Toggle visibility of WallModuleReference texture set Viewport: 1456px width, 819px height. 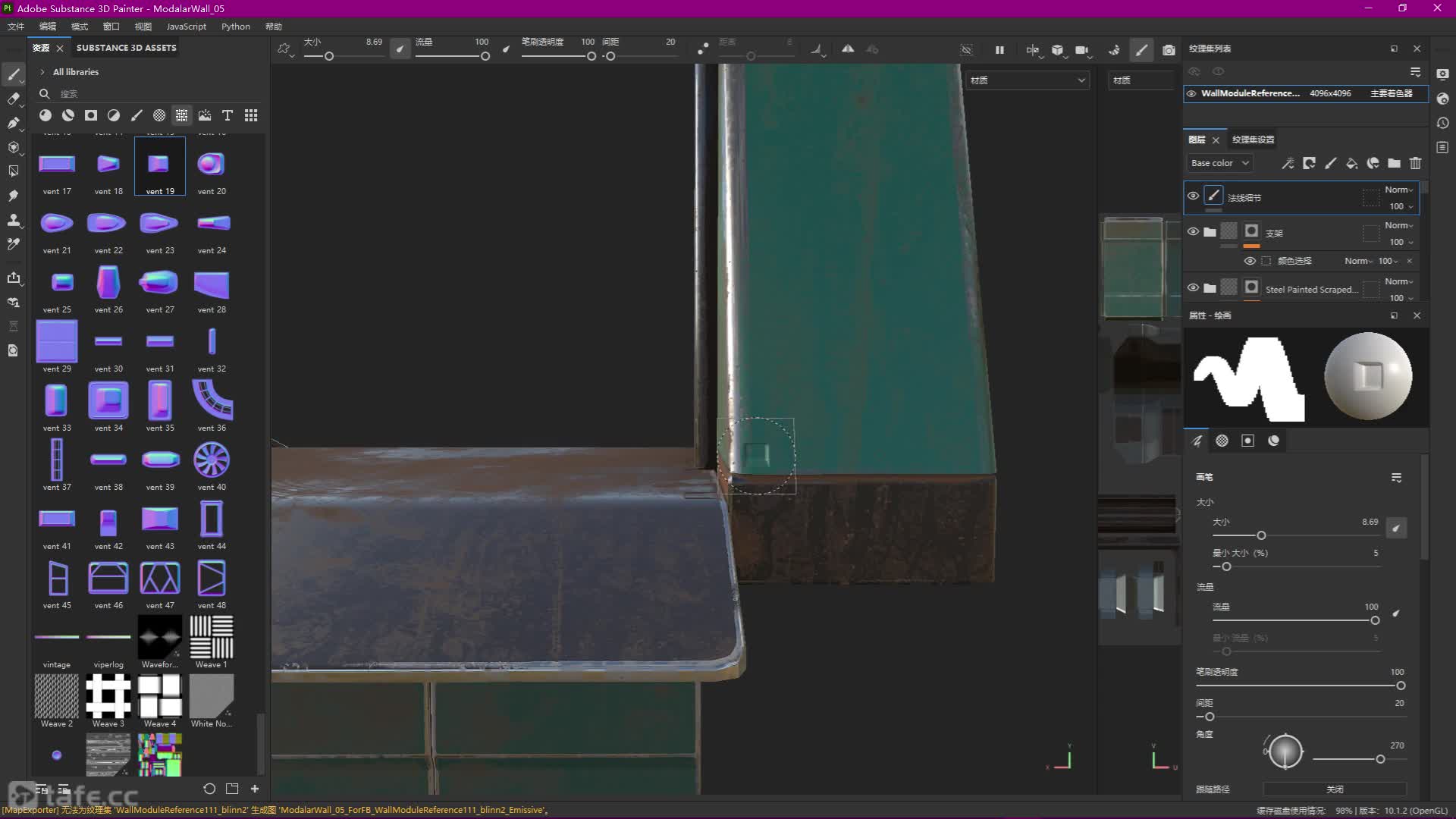click(x=1191, y=93)
